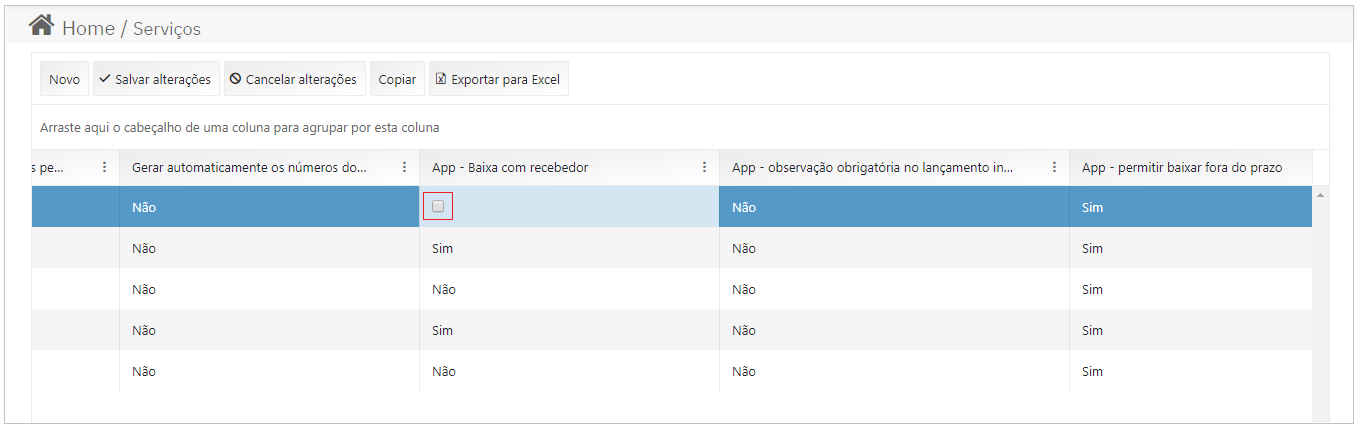Click 'Não' in fourth row observação obrigatória column
Image resolution: width=1361 pixels, height=428 pixels.
(744, 330)
